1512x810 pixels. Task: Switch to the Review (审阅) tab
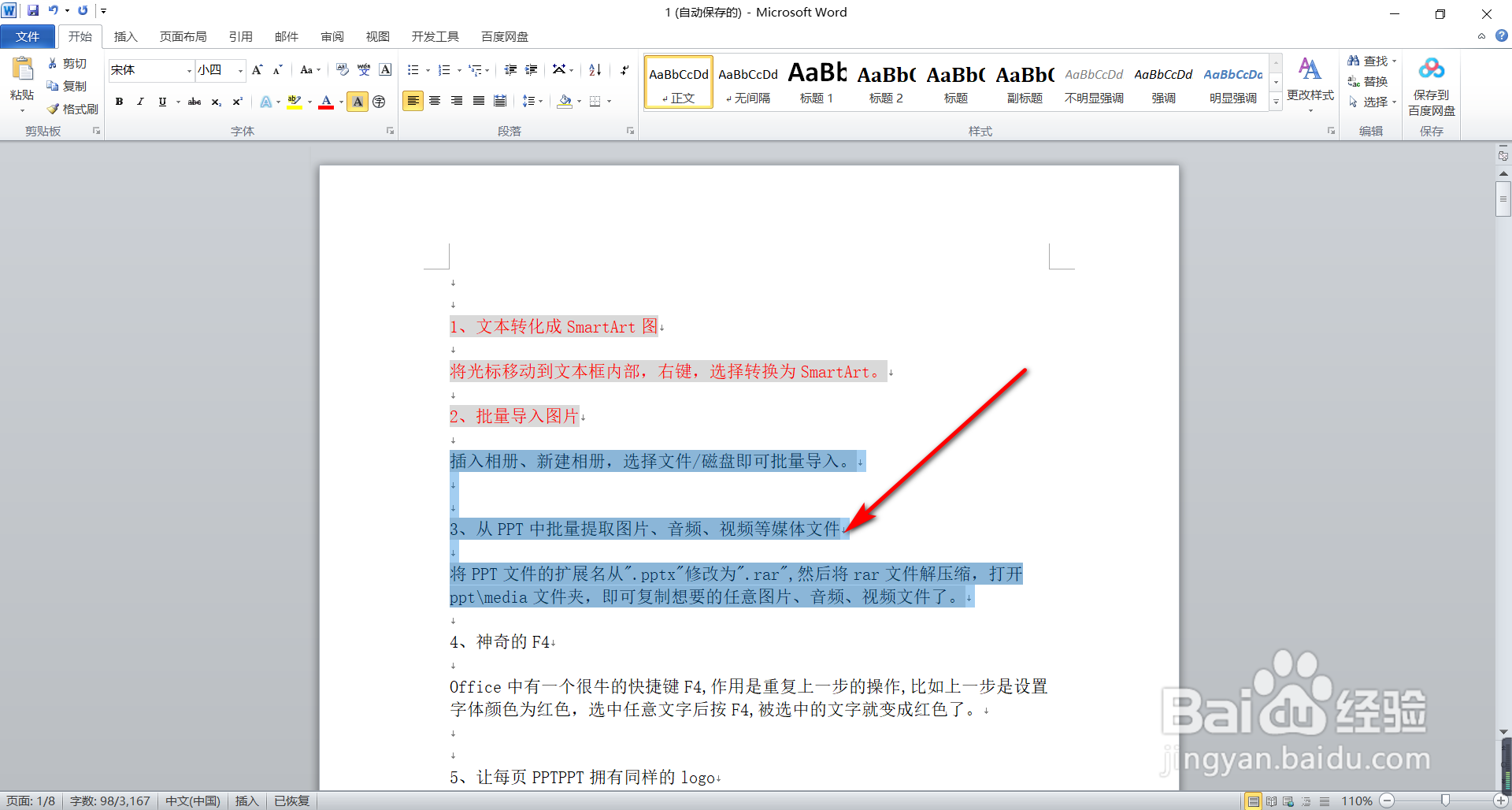point(332,36)
